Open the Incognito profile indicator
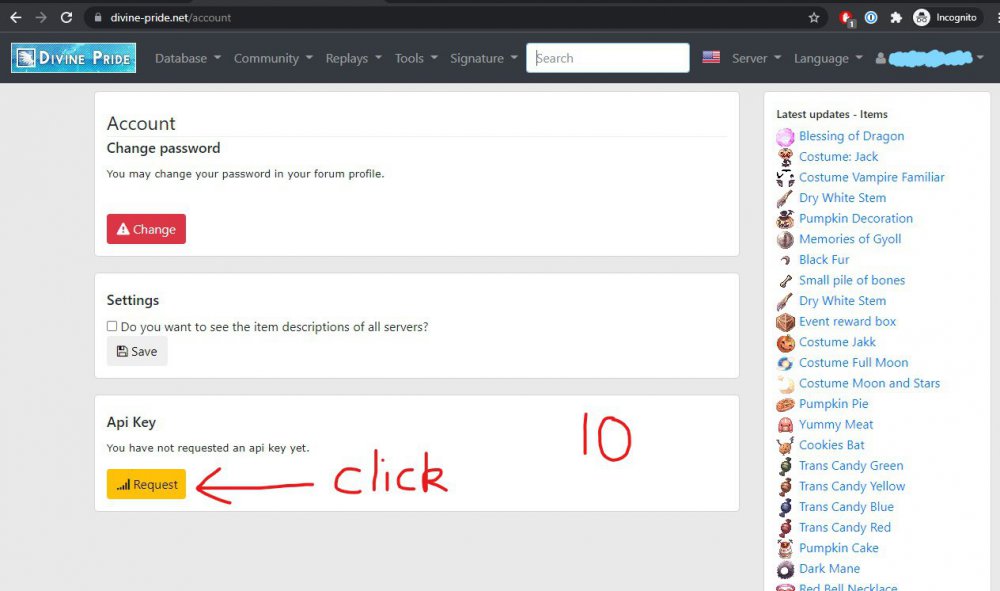Image resolution: width=1000 pixels, height=591 pixels. tap(945, 18)
